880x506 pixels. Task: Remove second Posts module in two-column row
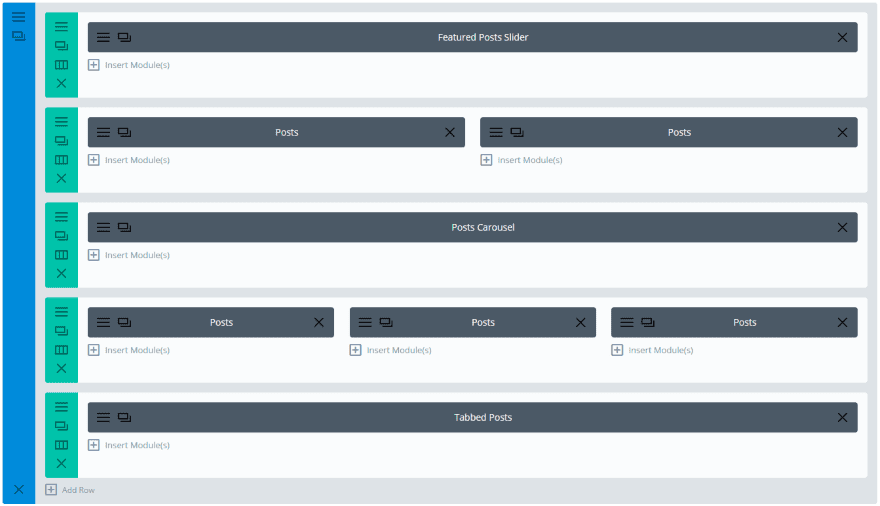click(842, 132)
